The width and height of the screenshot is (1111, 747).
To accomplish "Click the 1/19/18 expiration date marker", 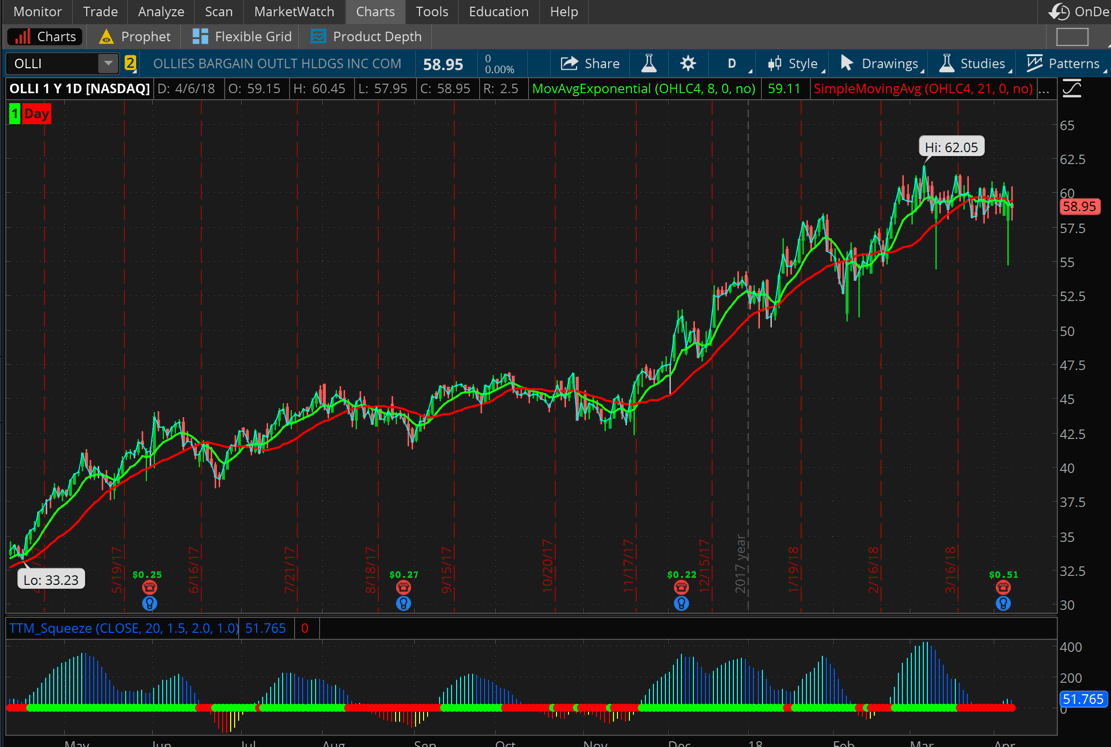I will coord(794,569).
